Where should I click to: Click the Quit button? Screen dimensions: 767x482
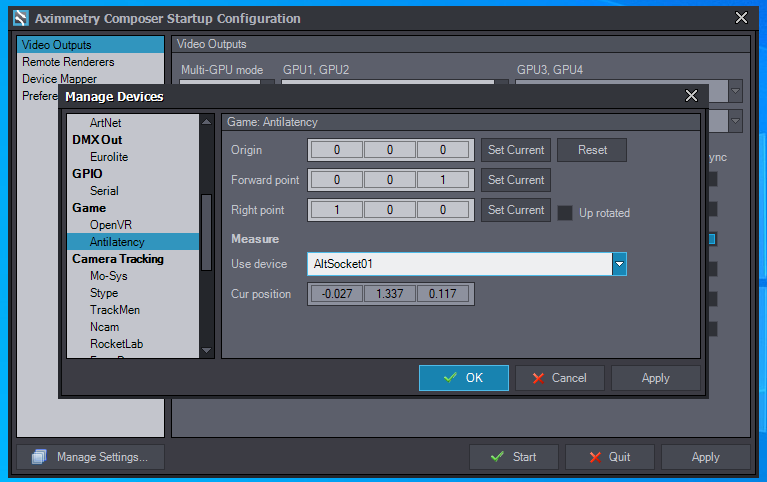609,457
